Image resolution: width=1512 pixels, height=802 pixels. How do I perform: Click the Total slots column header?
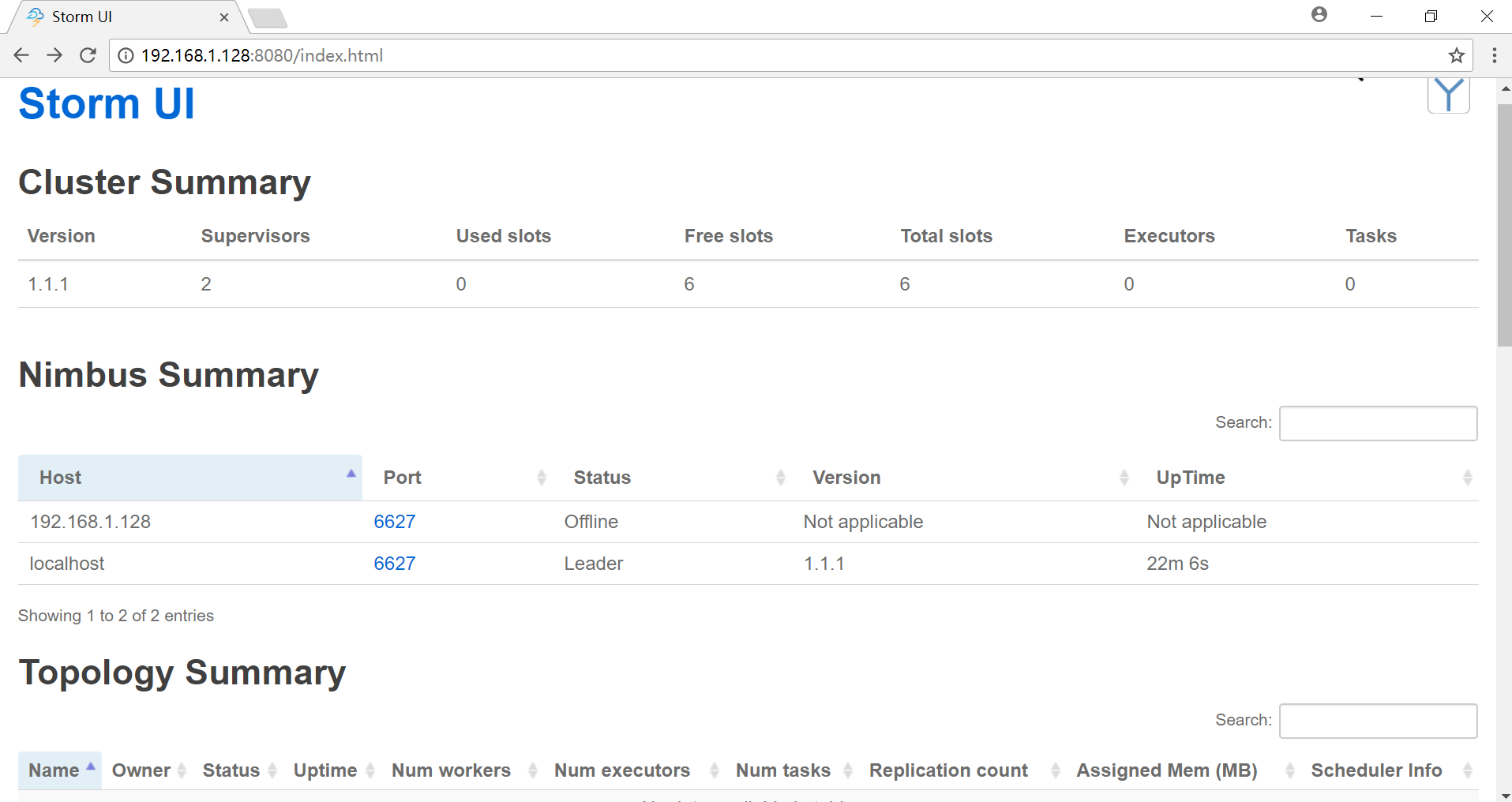click(947, 236)
